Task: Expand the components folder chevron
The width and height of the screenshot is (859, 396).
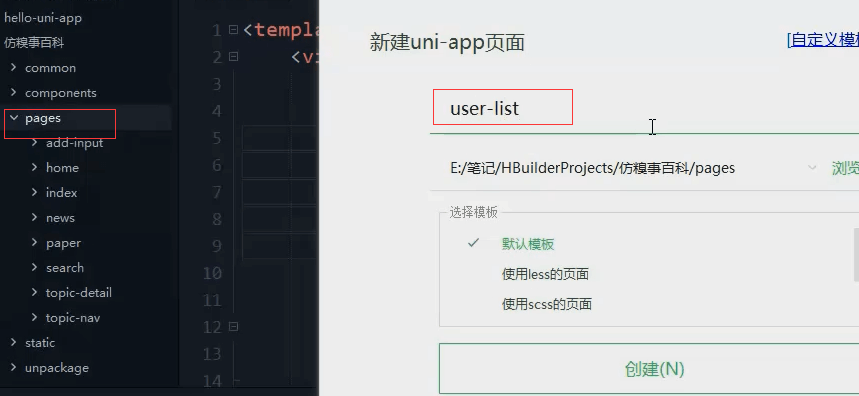Action: 14,93
